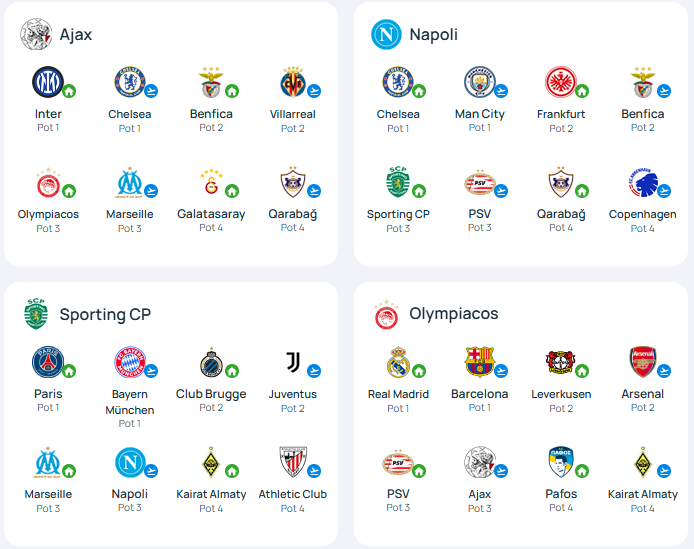Click blue away badge beside Man City

[x=501, y=91]
